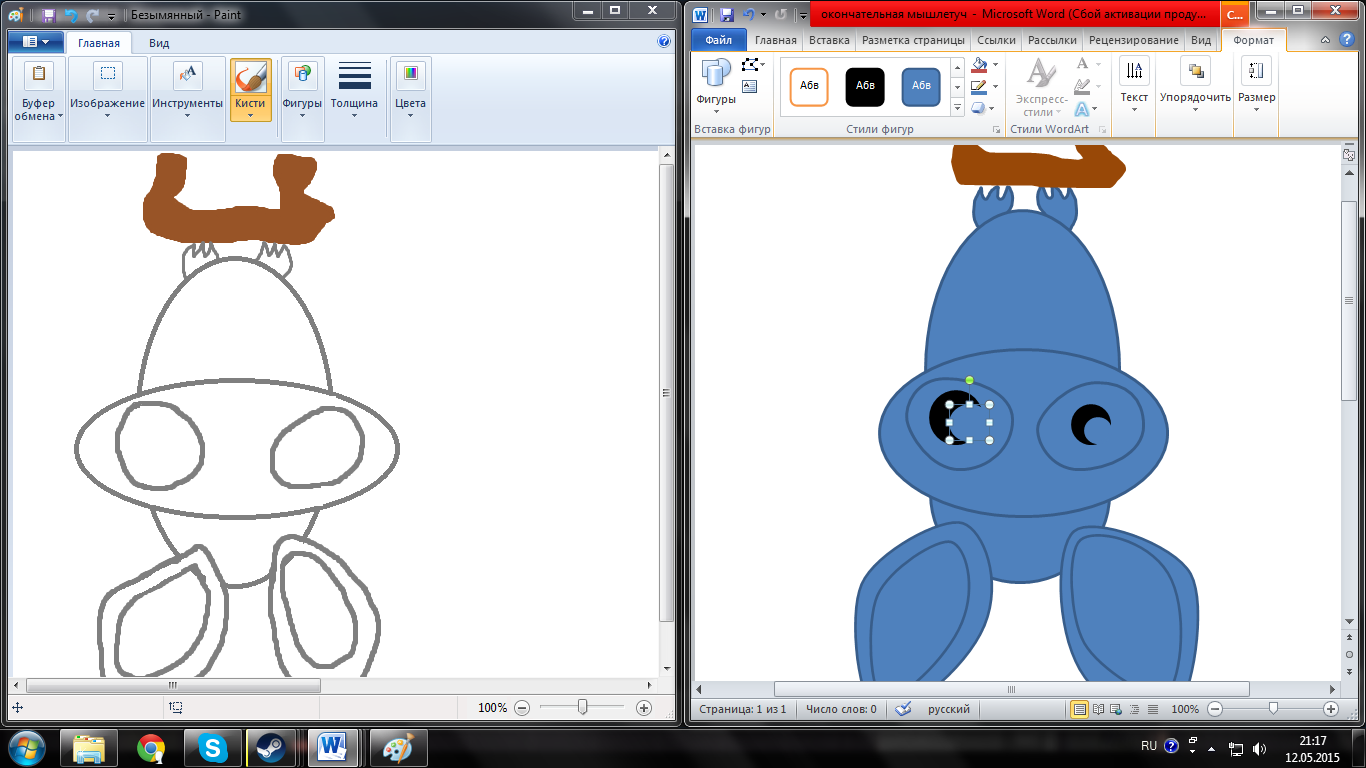Switch to Word's Вставка tab
Image resolution: width=1366 pixels, height=768 pixels.
point(829,40)
